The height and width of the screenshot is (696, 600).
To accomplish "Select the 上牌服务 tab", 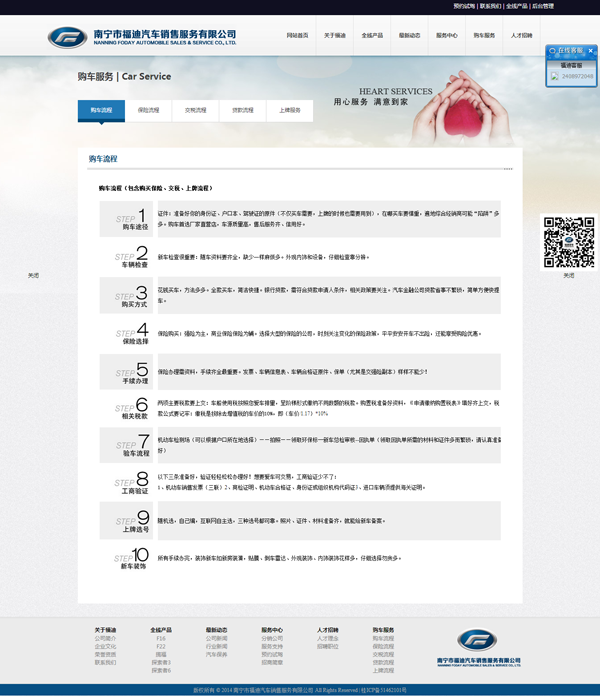I will (290, 110).
